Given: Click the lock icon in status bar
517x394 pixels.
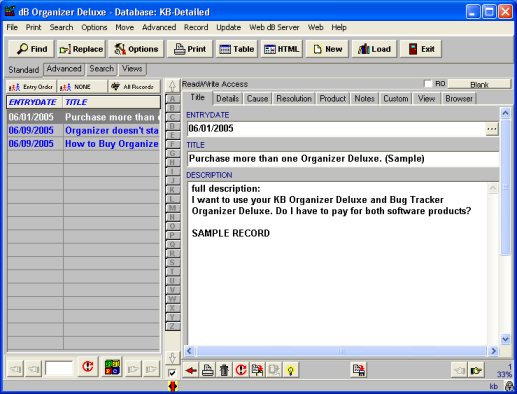Looking at the screenshot, I should (509, 386).
